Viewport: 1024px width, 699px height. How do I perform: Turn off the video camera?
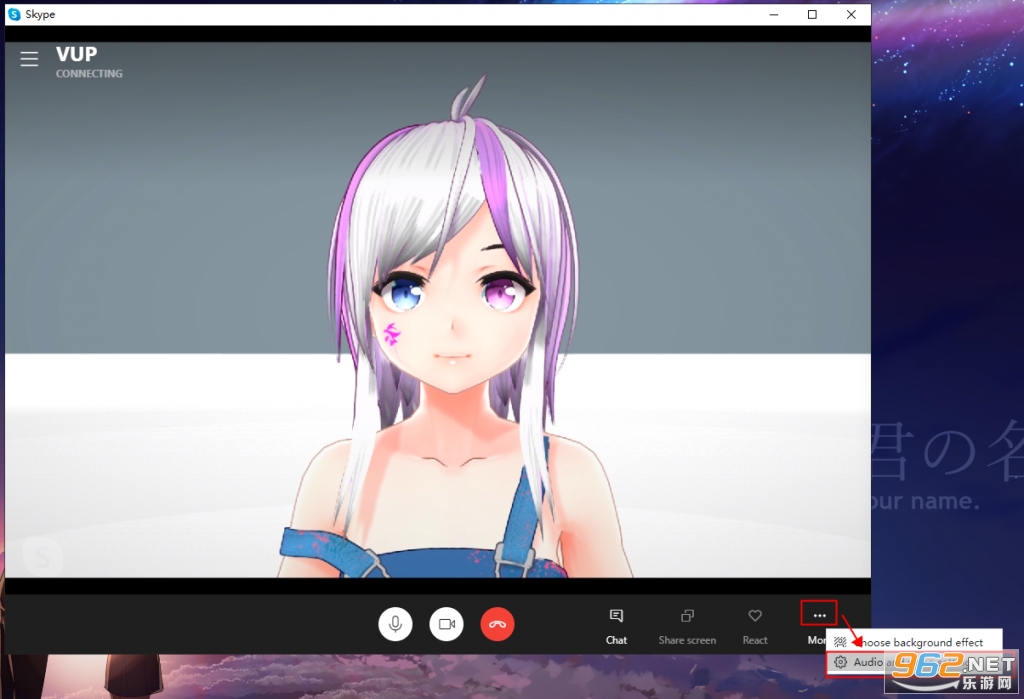click(x=447, y=624)
